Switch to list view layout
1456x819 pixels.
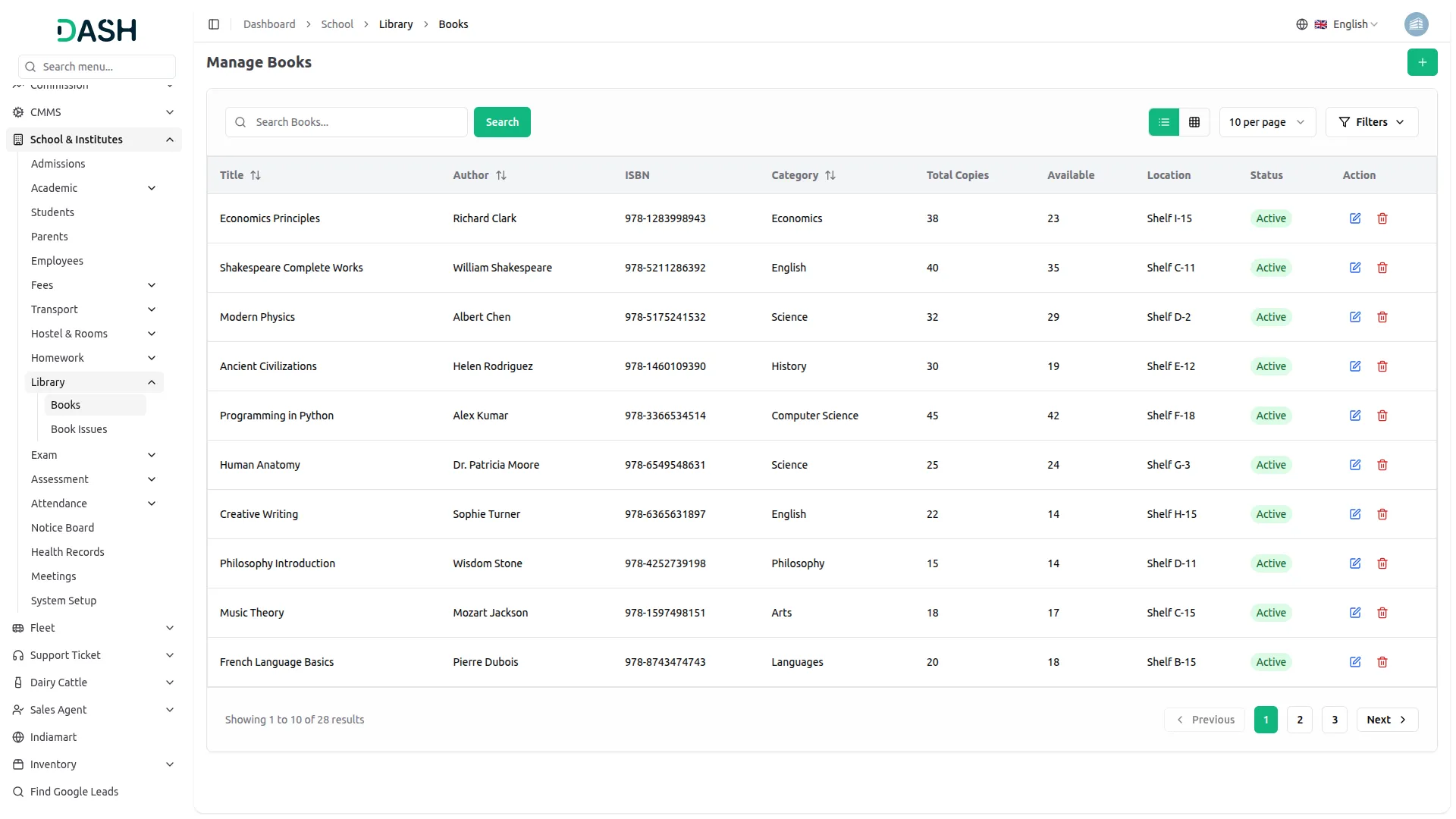(x=1164, y=122)
